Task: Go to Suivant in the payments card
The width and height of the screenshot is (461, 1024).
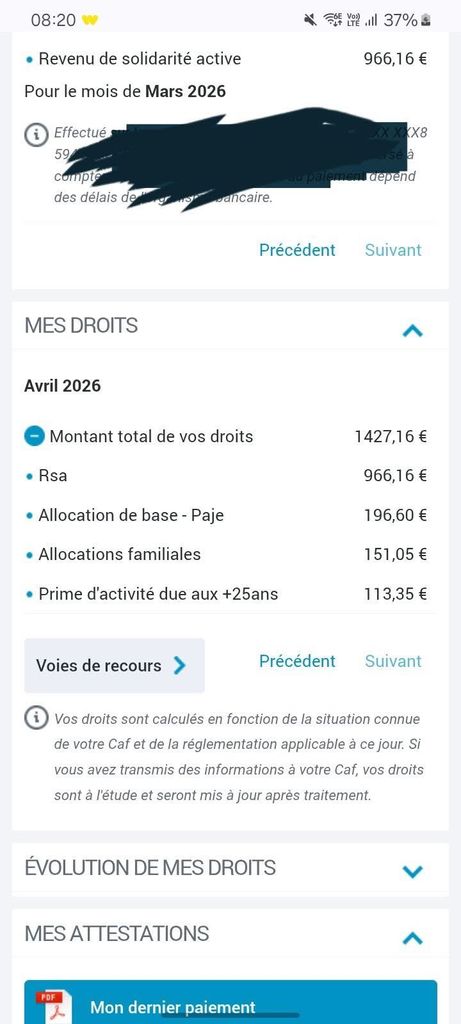Action: pyautogui.click(x=393, y=249)
